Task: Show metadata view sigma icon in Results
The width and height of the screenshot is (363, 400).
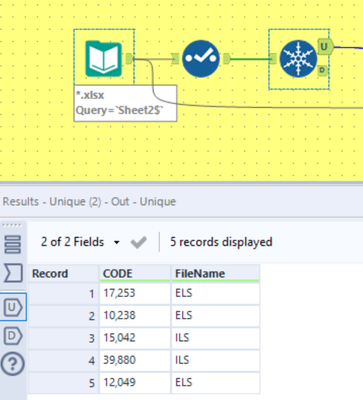Action: pos(13,273)
